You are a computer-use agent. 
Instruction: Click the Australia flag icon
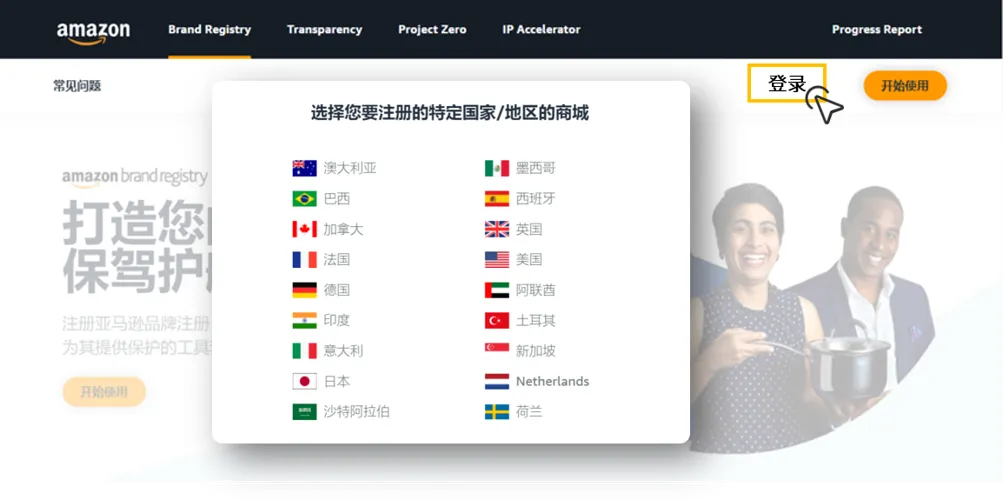pos(304,168)
